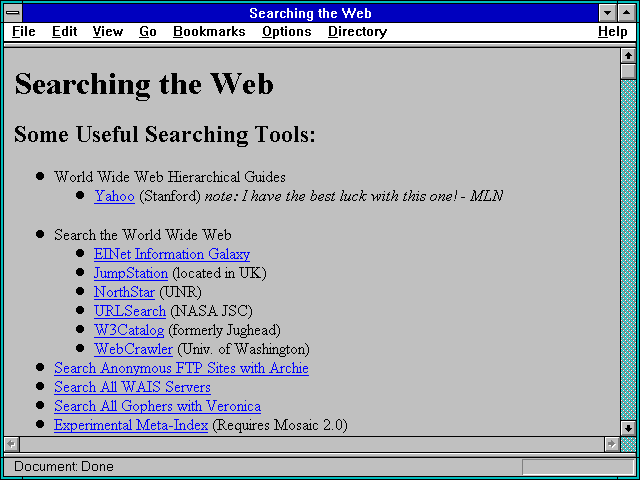Viewport: 640px width, 480px height.
Task: Click 'Search the World Wide Web' text
Action: click(x=142, y=235)
